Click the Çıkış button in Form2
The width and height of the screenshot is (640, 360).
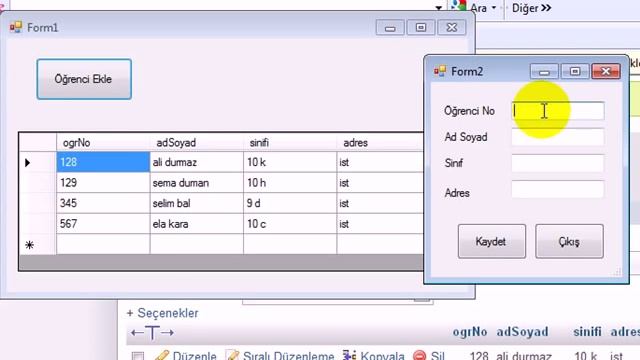point(569,241)
